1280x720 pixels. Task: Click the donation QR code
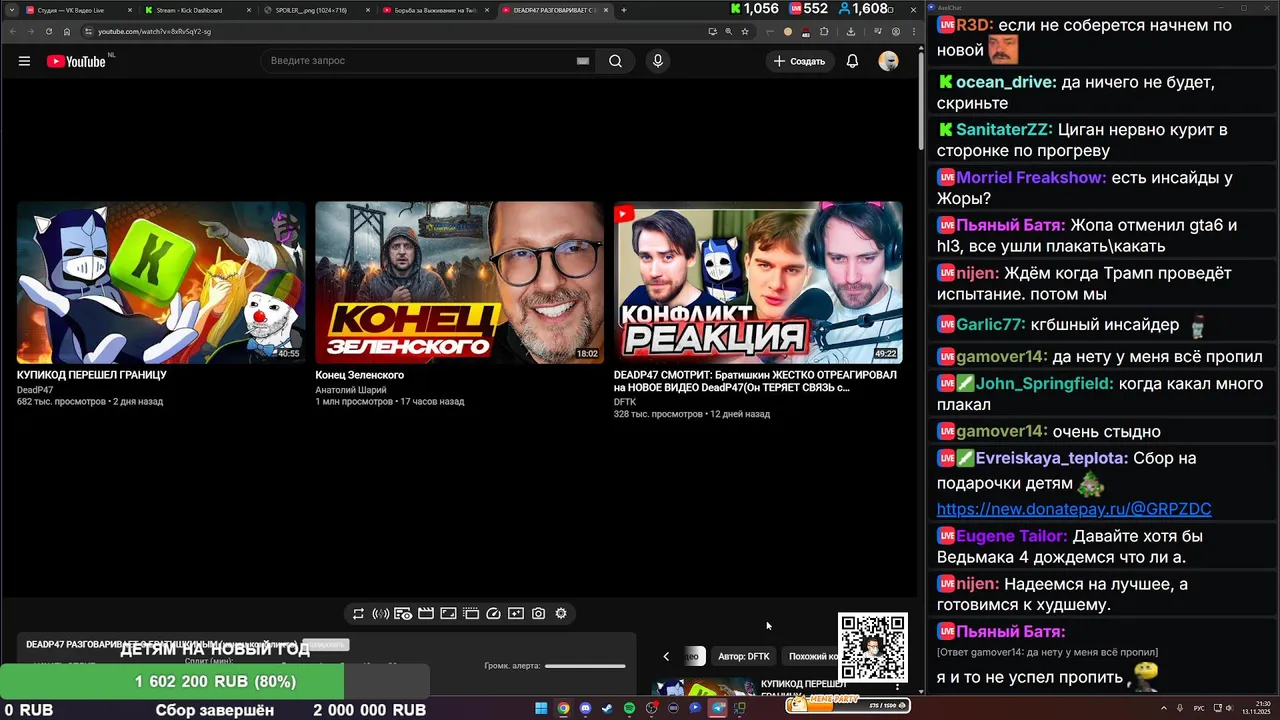pyautogui.click(x=872, y=647)
